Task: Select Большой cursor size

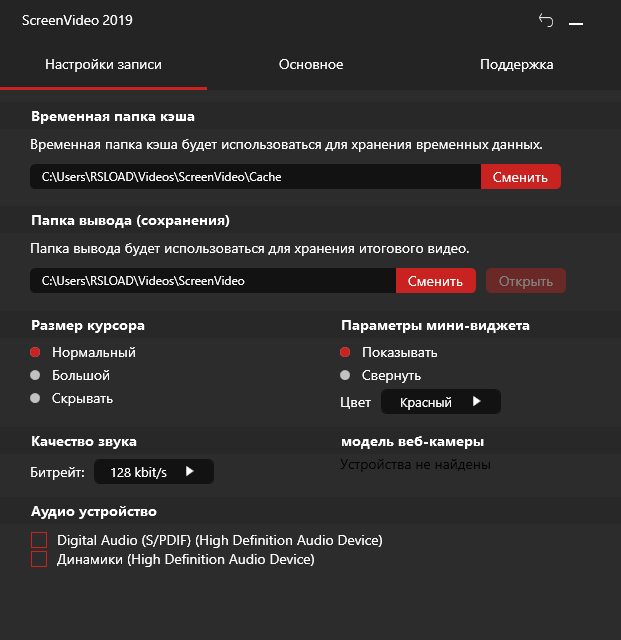Action: 35,375
